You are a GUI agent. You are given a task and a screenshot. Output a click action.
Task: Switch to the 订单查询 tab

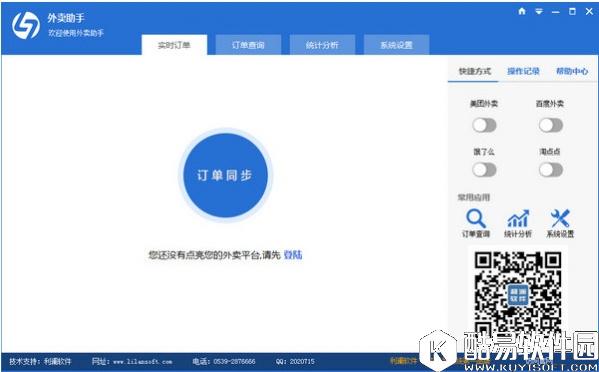point(248,45)
